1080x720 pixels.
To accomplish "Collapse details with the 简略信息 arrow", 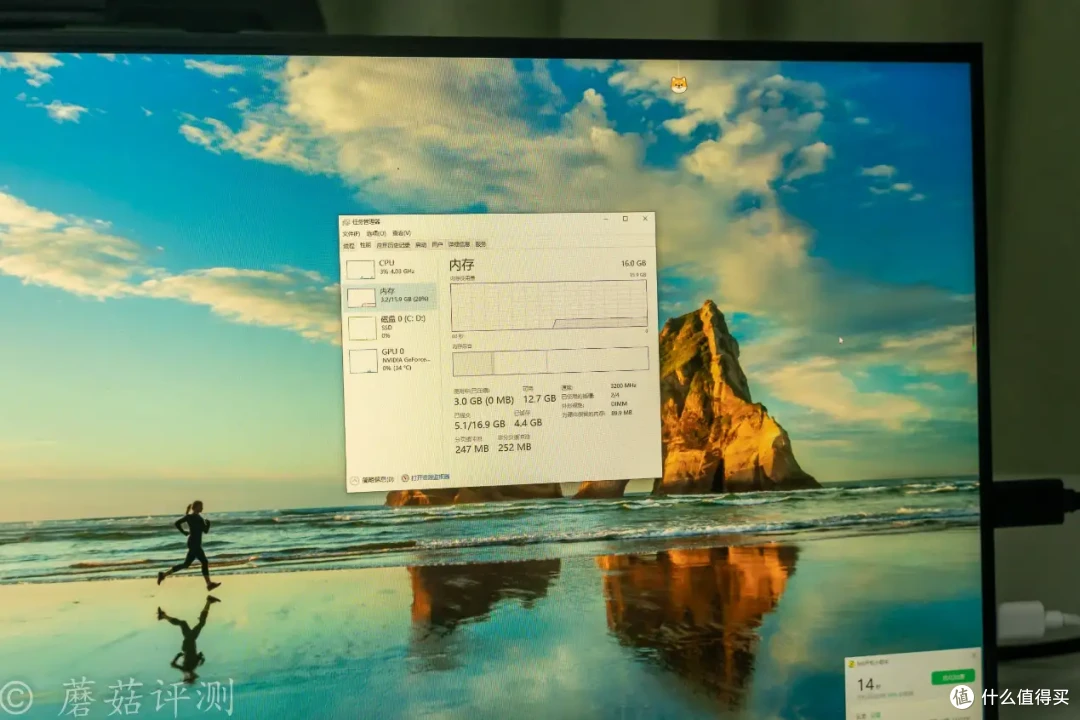I will pos(355,480).
